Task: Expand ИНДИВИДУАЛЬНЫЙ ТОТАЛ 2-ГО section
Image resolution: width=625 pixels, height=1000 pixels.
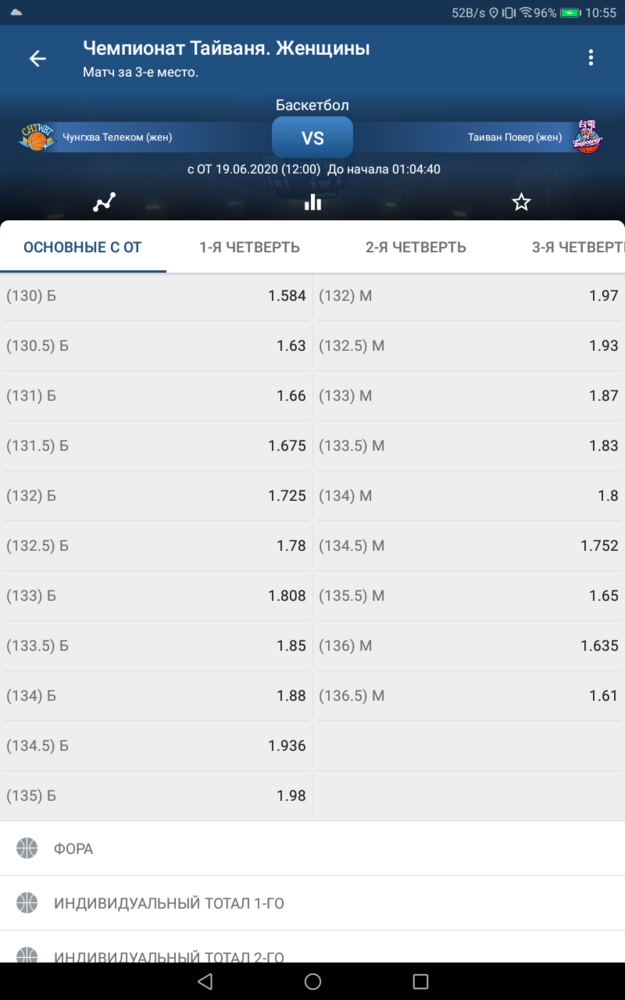Action: coord(312,949)
